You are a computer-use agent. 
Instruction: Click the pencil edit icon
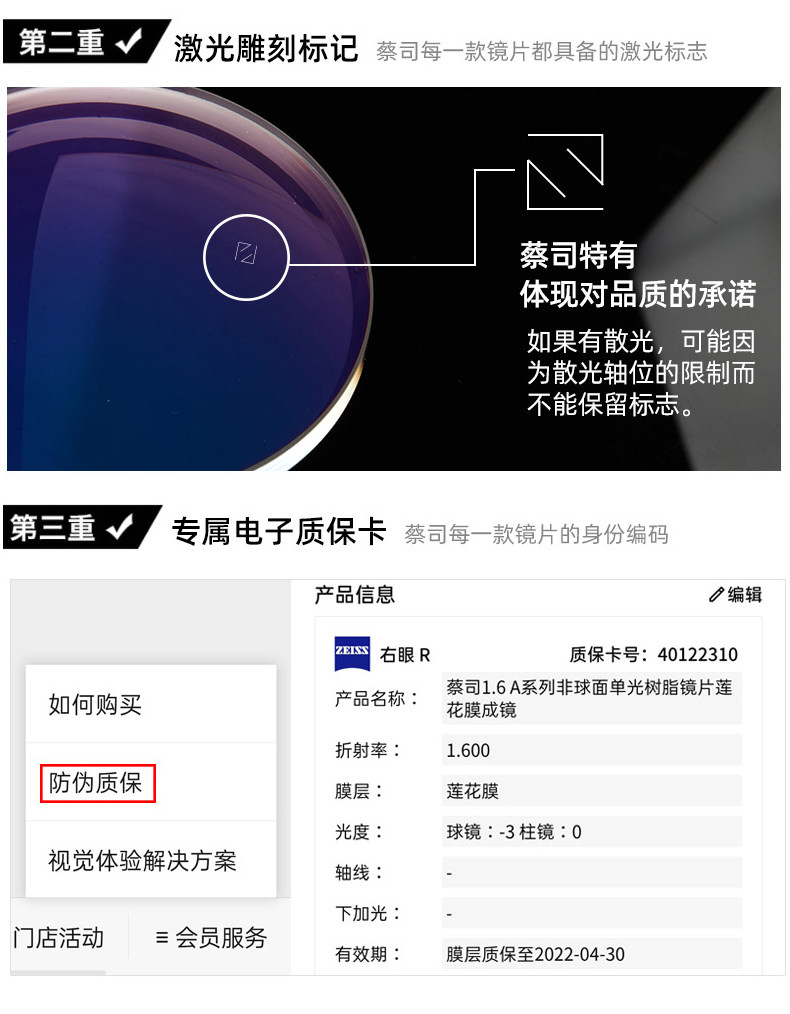pyautogui.click(x=716, y=594)
